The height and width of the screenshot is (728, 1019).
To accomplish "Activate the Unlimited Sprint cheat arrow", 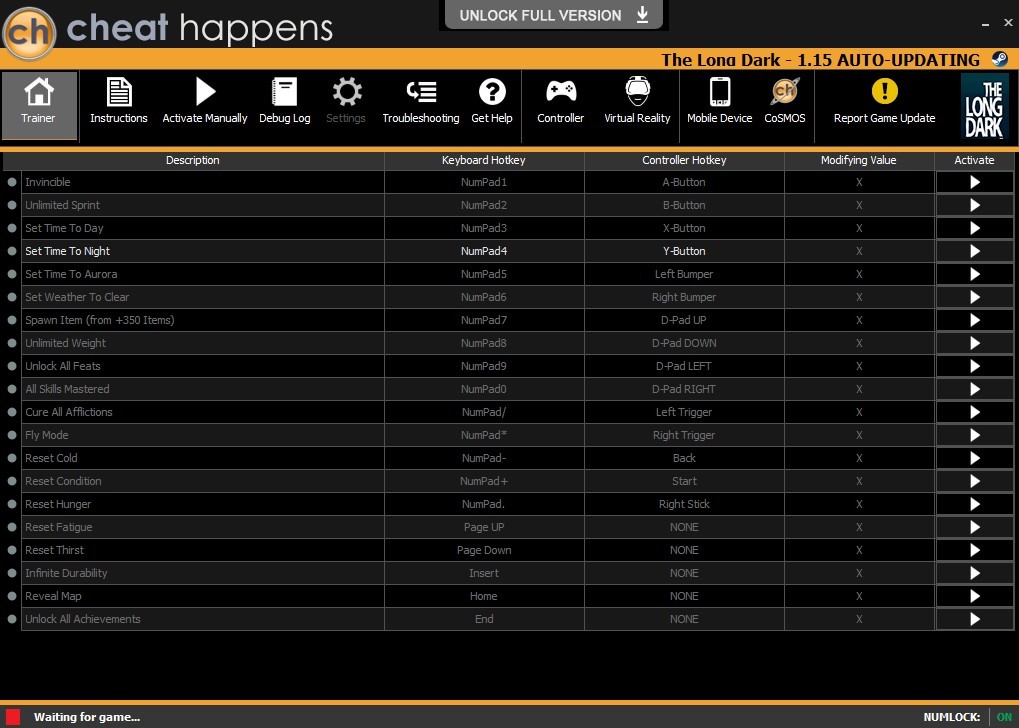I will [x=974, y=205].
